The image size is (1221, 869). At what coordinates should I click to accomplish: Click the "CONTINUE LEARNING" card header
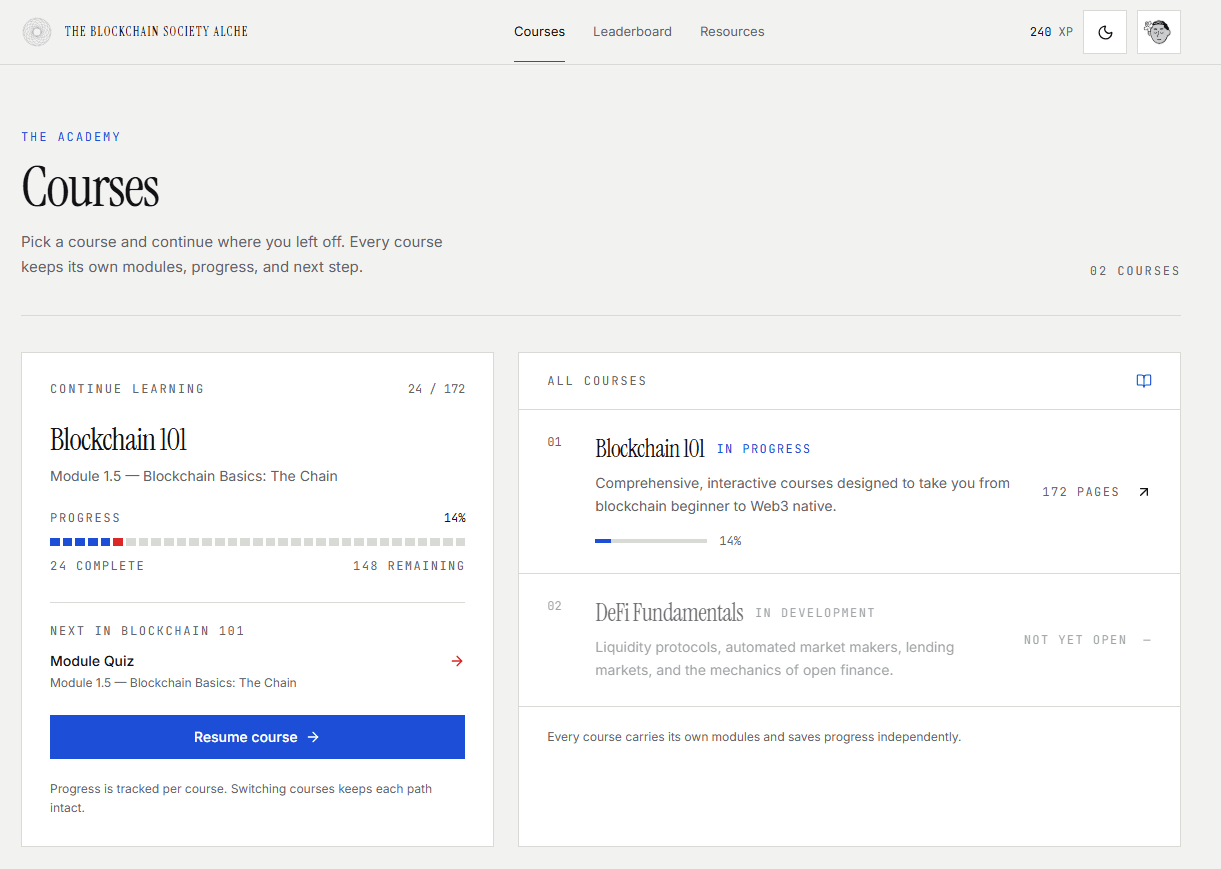[x=127, y=389]
